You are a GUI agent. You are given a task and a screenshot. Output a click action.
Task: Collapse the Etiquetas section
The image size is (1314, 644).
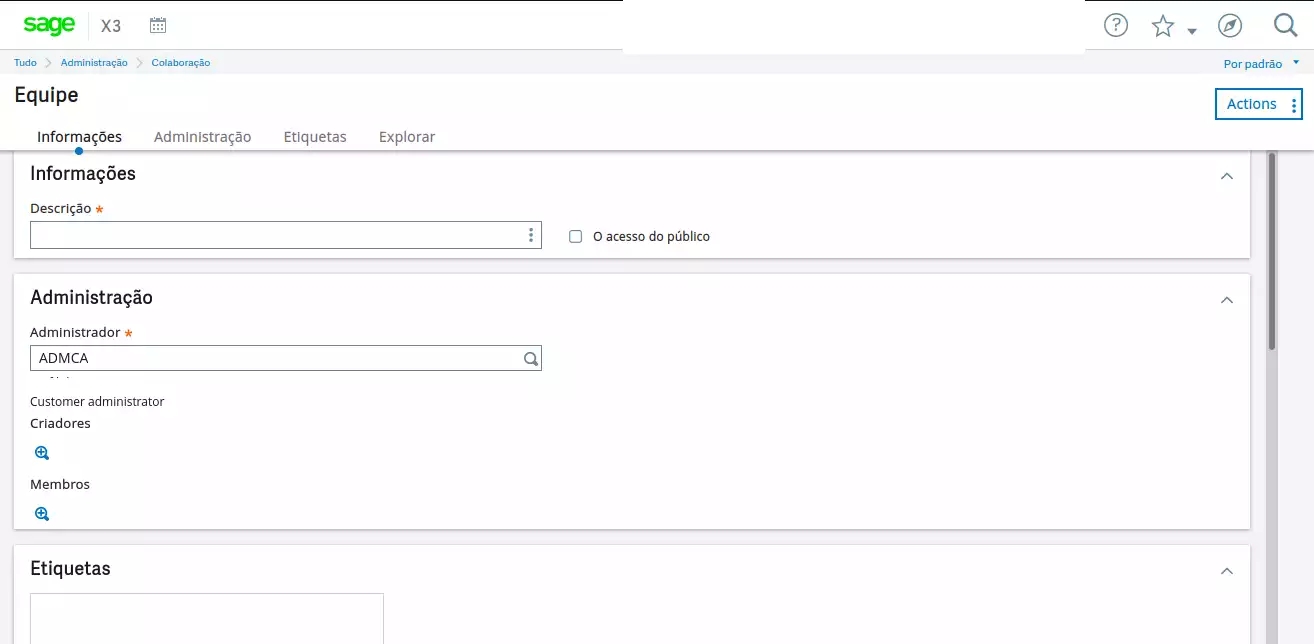1227,571
